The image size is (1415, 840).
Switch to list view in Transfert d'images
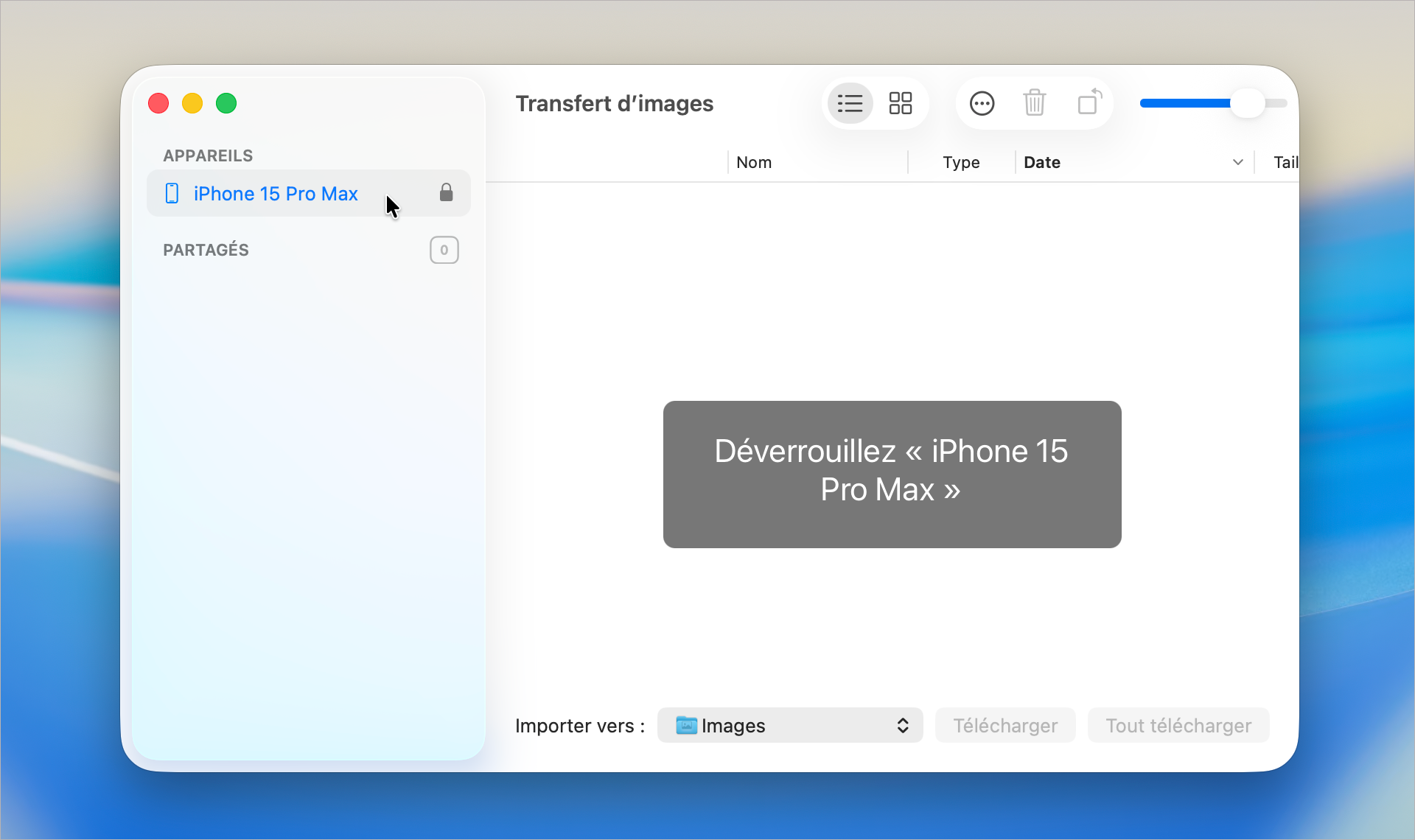point(849,103)
